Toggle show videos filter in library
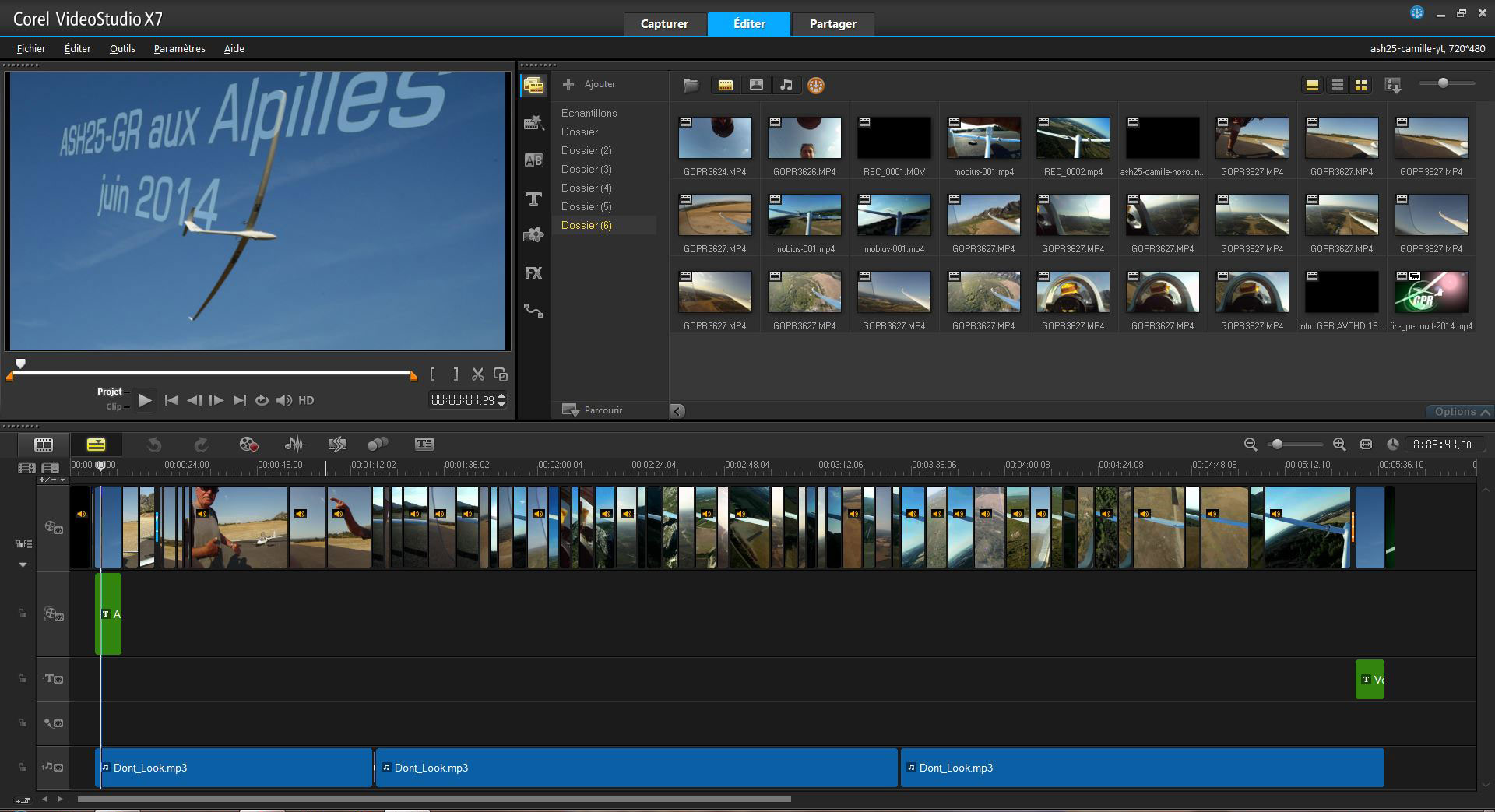The height and width of the screenshot is (812, 1495). 726,86
